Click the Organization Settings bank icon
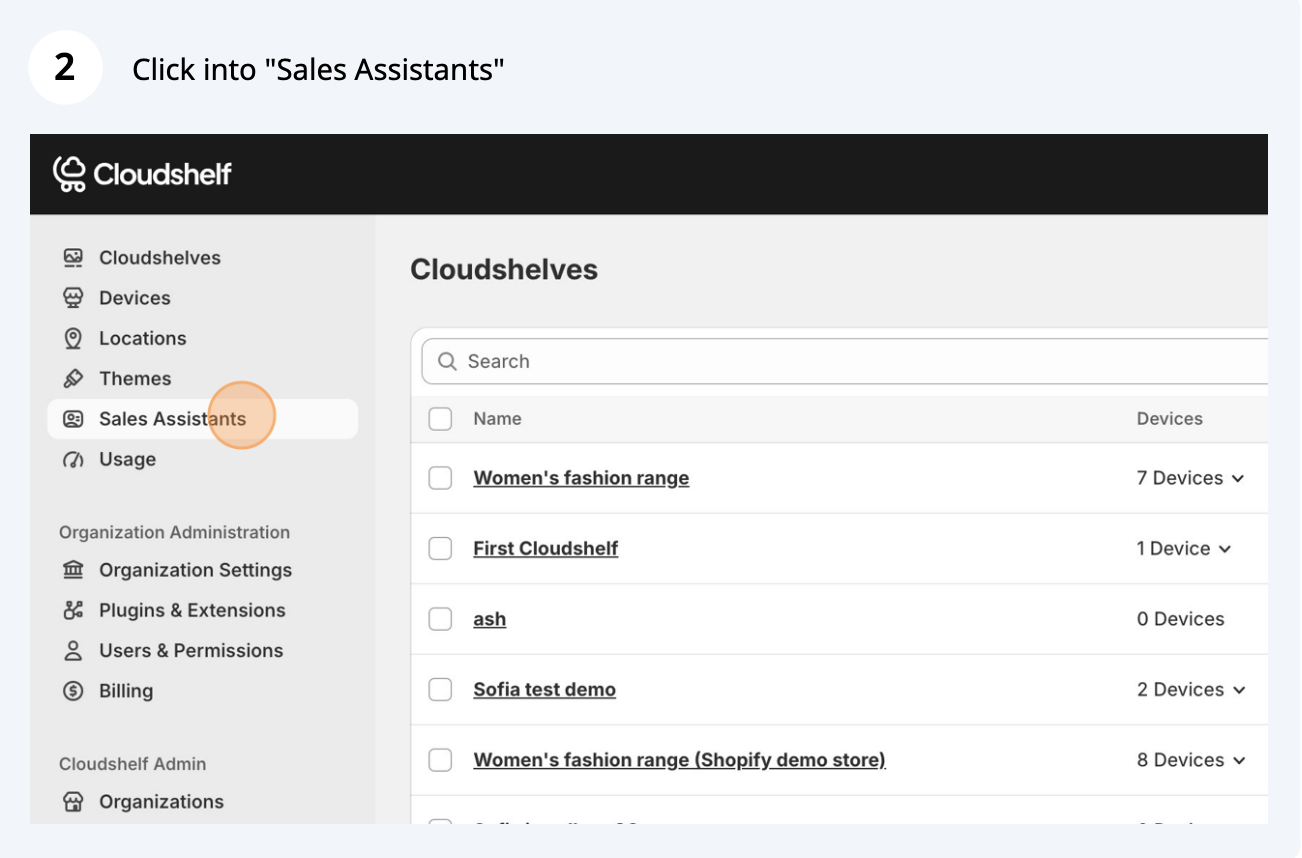 [73, 570]
